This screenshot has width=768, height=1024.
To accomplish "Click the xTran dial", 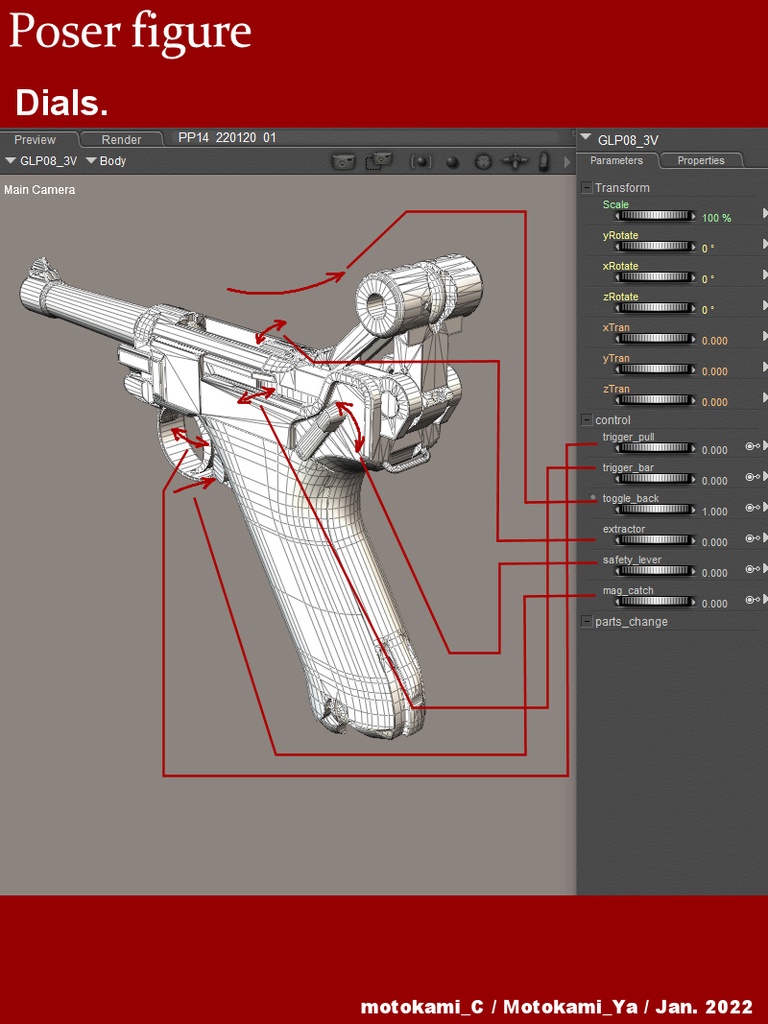I will 655,338.
